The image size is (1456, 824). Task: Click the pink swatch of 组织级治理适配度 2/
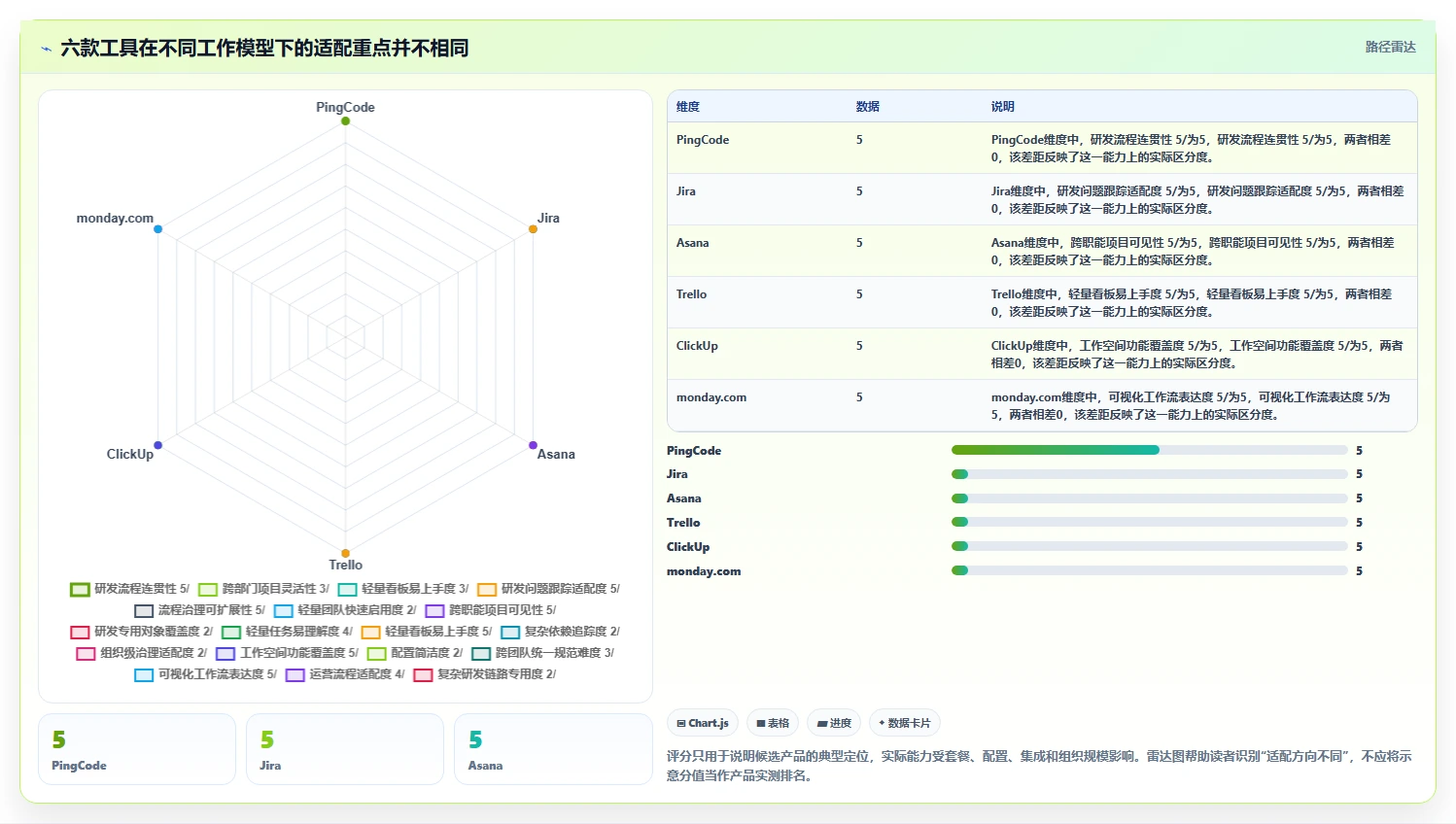tap(86, 653)
